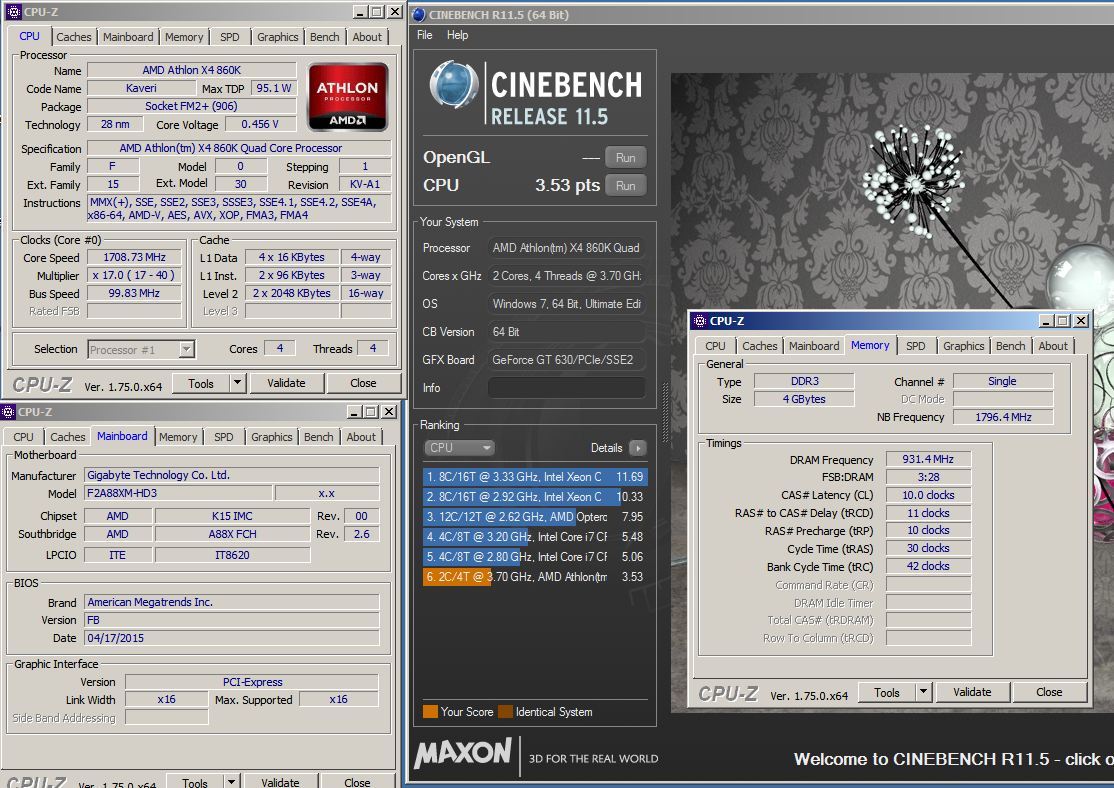This screenshot has height=788, width=1114.
Task: Open About tab in top CPU-Z window
Action: coord(367,37)
